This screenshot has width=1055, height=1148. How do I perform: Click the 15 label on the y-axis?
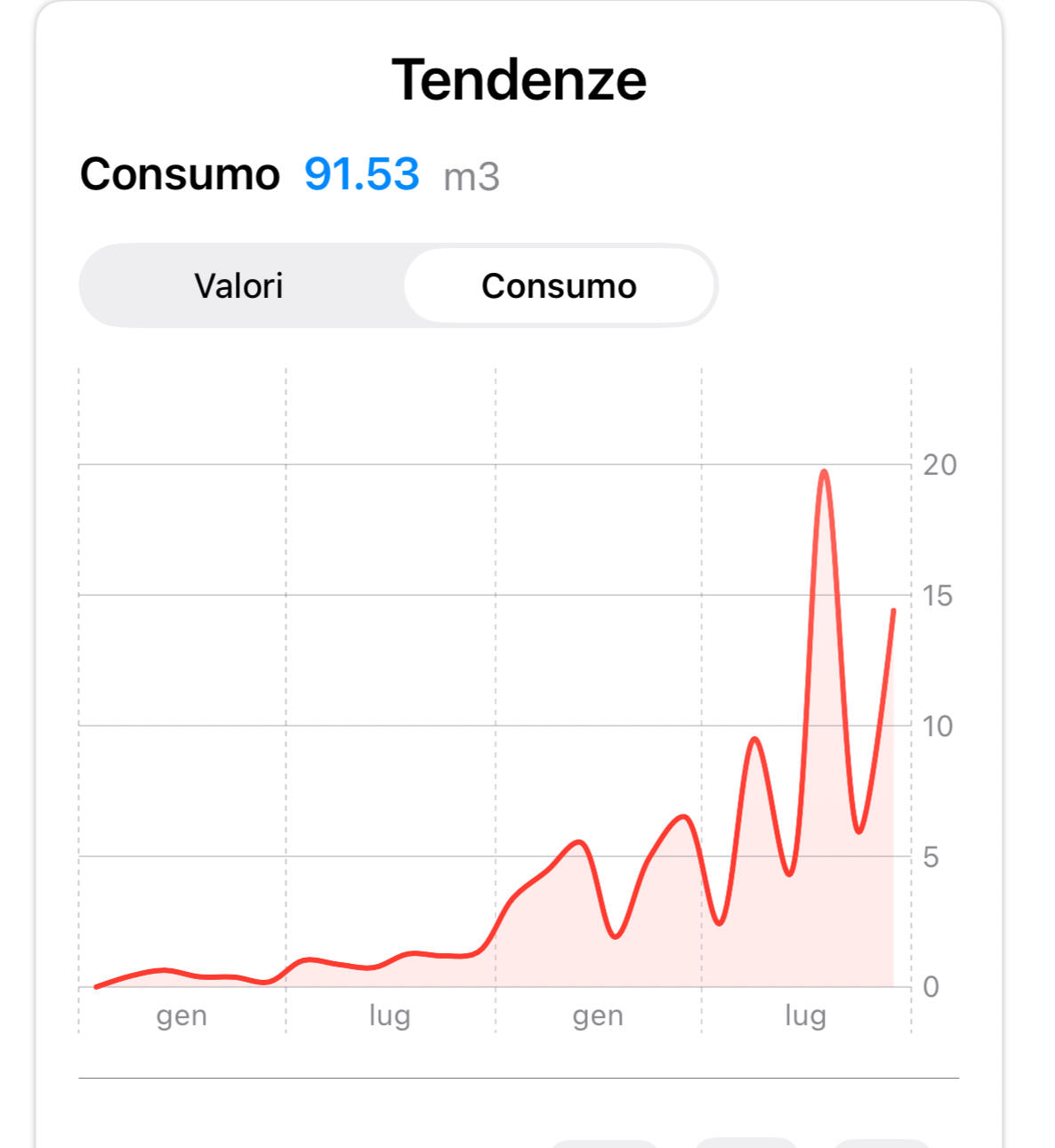click(x=938, y=596)
